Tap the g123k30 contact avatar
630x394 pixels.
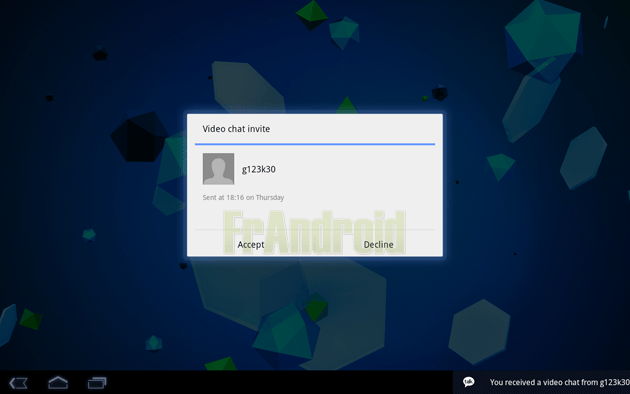click(x=218, y=169)
